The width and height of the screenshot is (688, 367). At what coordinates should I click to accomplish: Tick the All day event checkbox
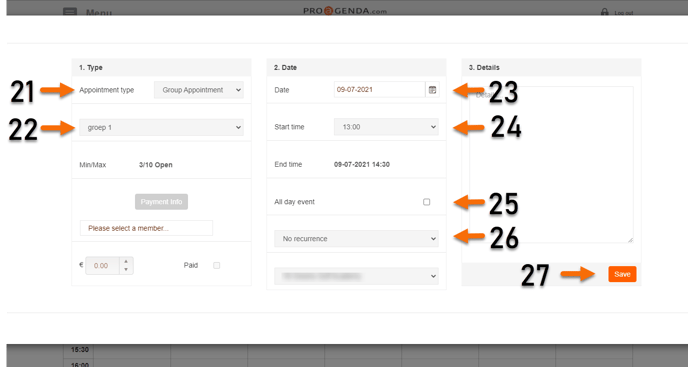pos(426,202)
